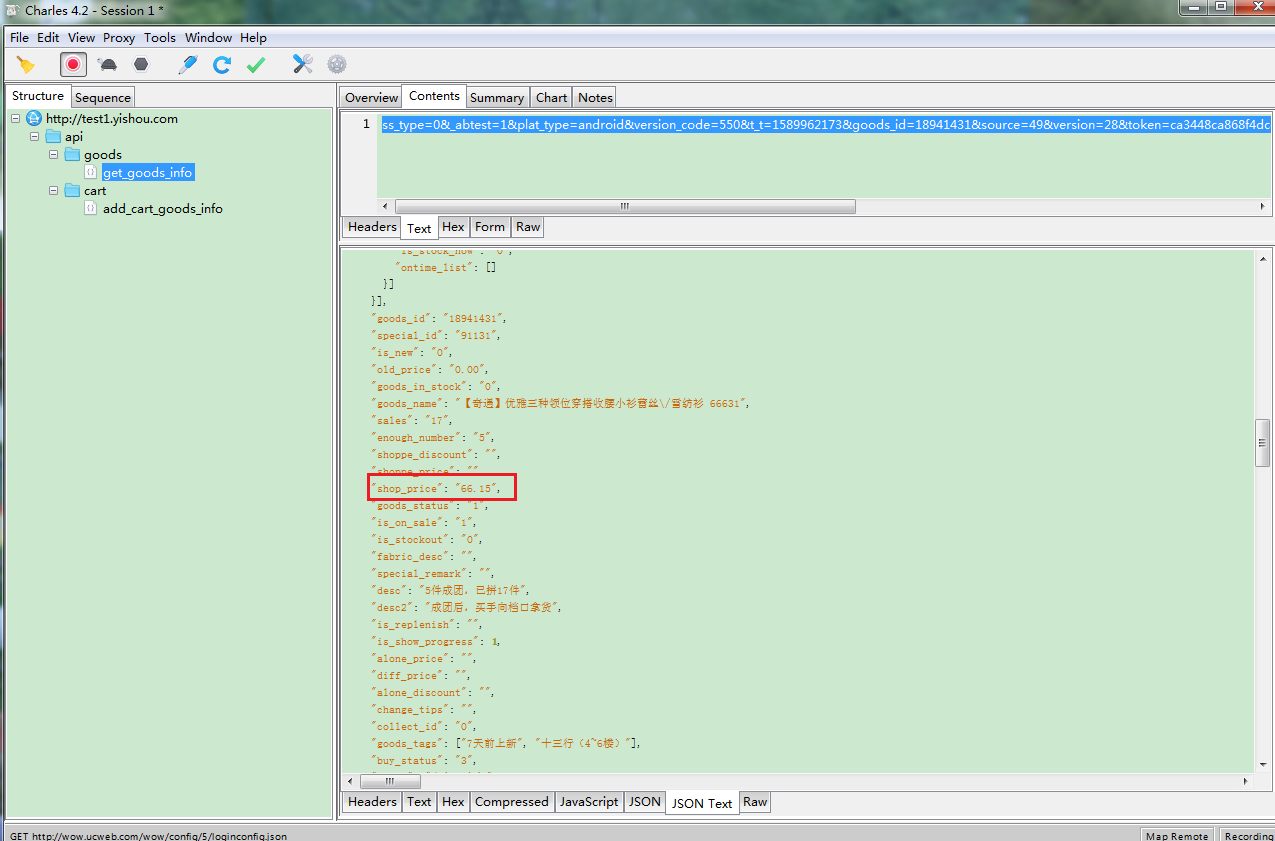Validate the response with the green checkmark icon
Screen dimensions: 1275x841
[256, 65]
